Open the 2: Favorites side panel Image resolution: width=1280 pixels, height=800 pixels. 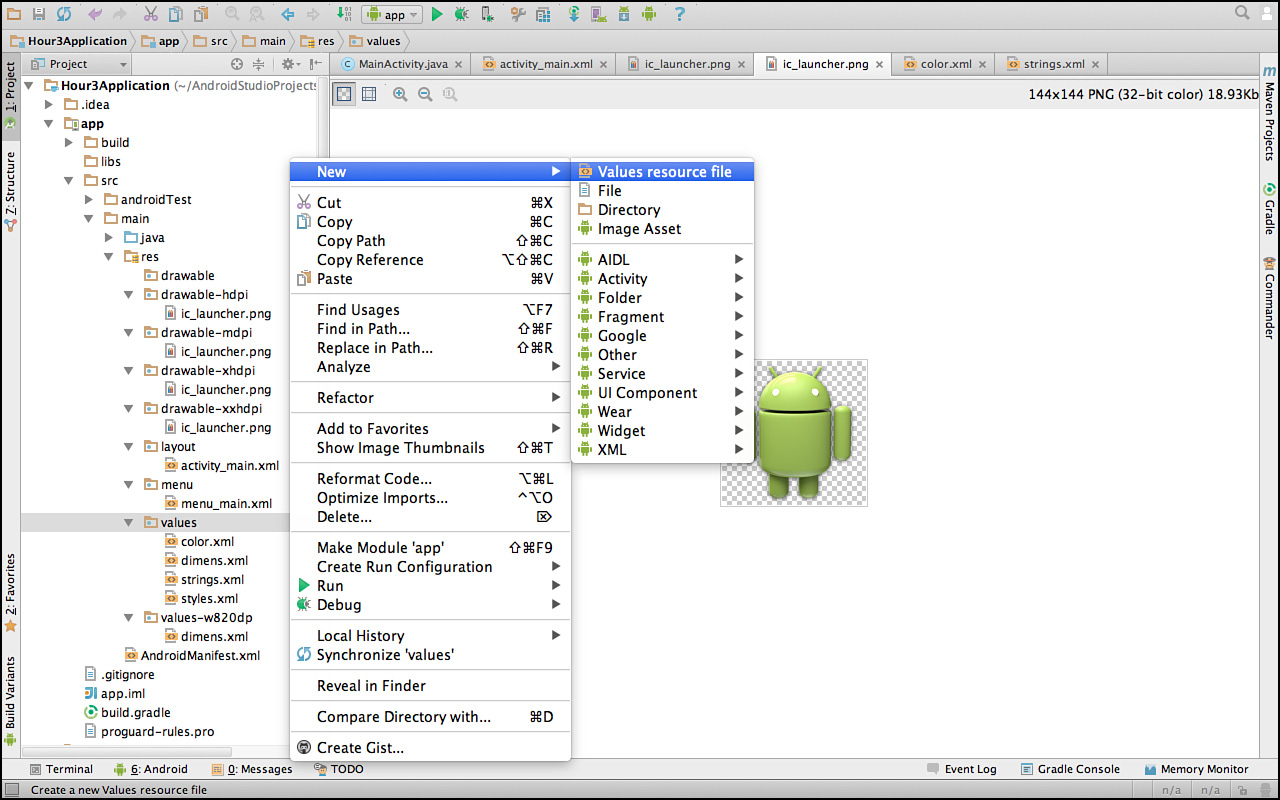10,592
